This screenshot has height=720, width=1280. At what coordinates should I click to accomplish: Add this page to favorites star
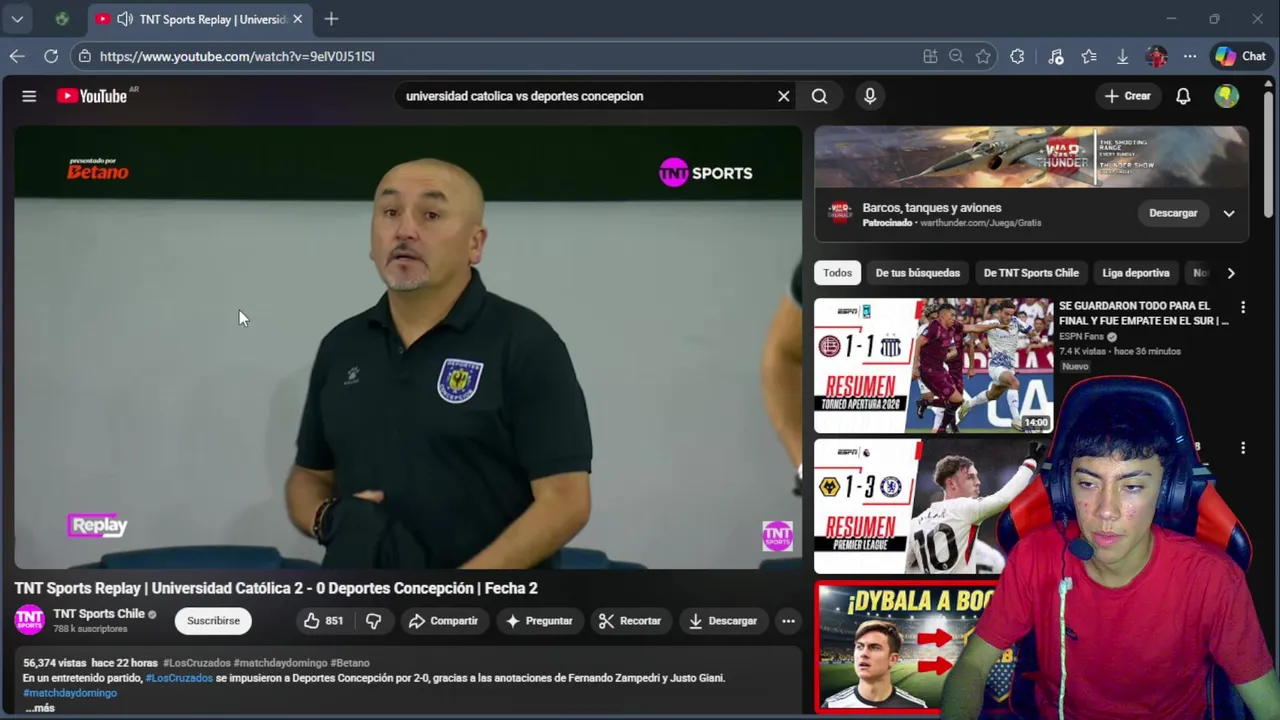pyautogui.click(x=983, y=57)
